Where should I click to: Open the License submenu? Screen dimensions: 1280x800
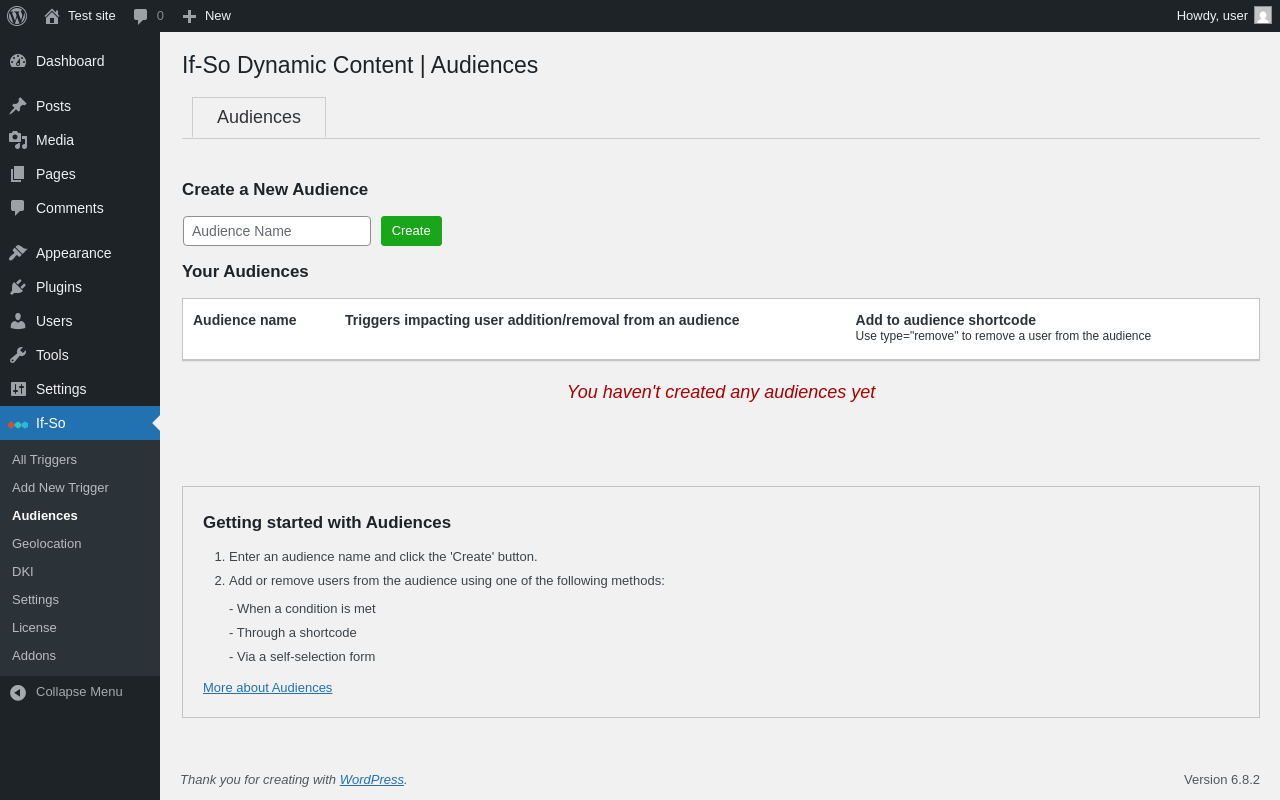80,628
